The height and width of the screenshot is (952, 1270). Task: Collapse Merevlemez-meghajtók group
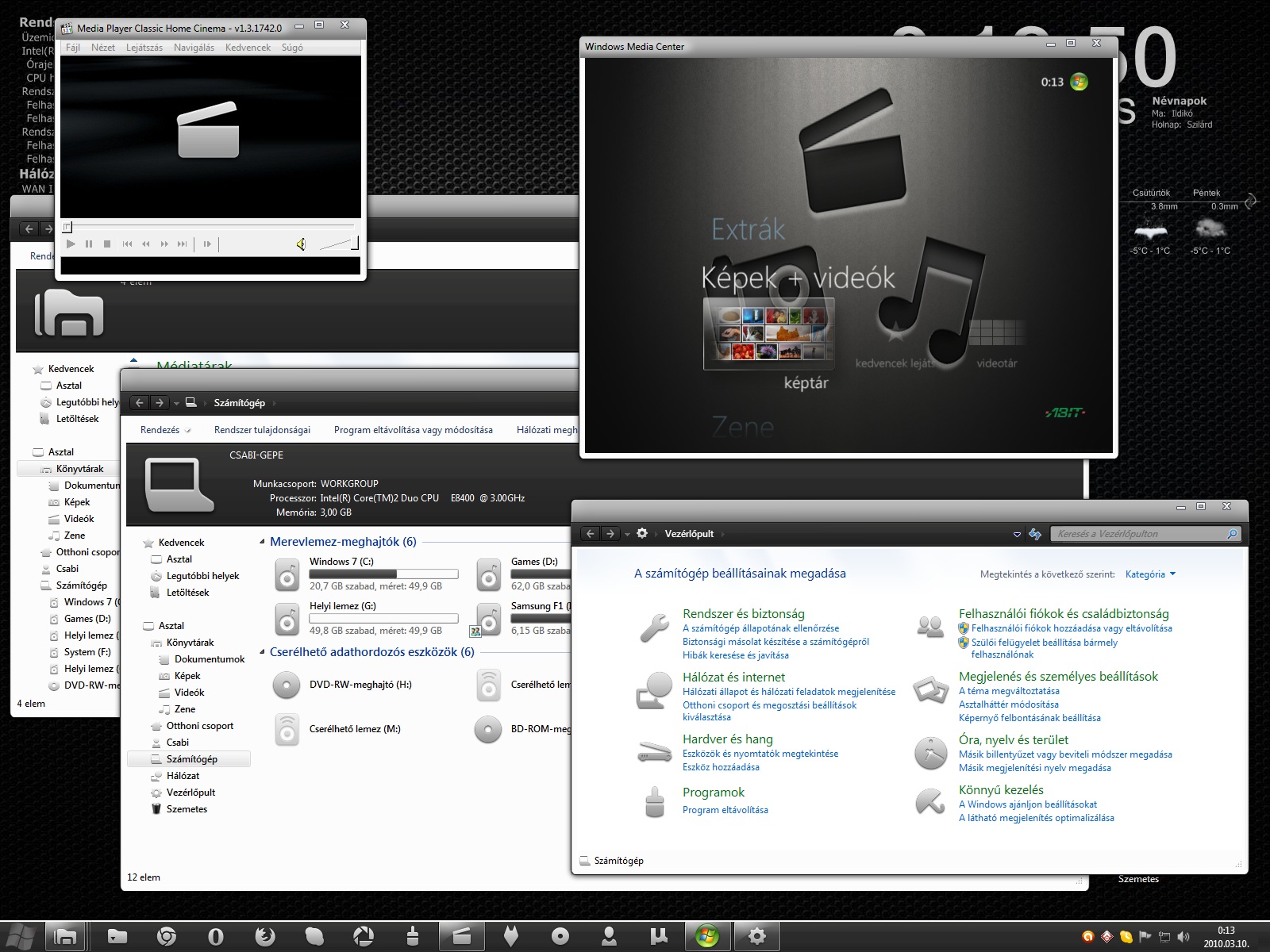pyautogui.click(x=262, y=542)
